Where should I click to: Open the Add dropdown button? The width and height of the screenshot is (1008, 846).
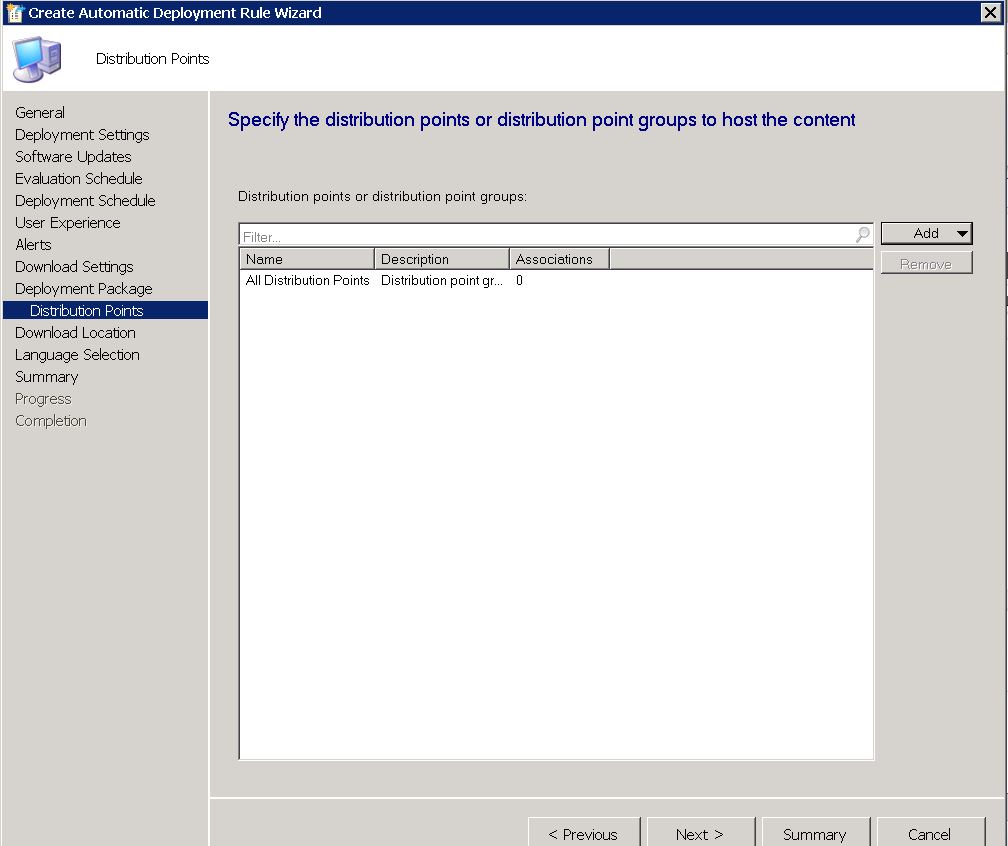926,233
